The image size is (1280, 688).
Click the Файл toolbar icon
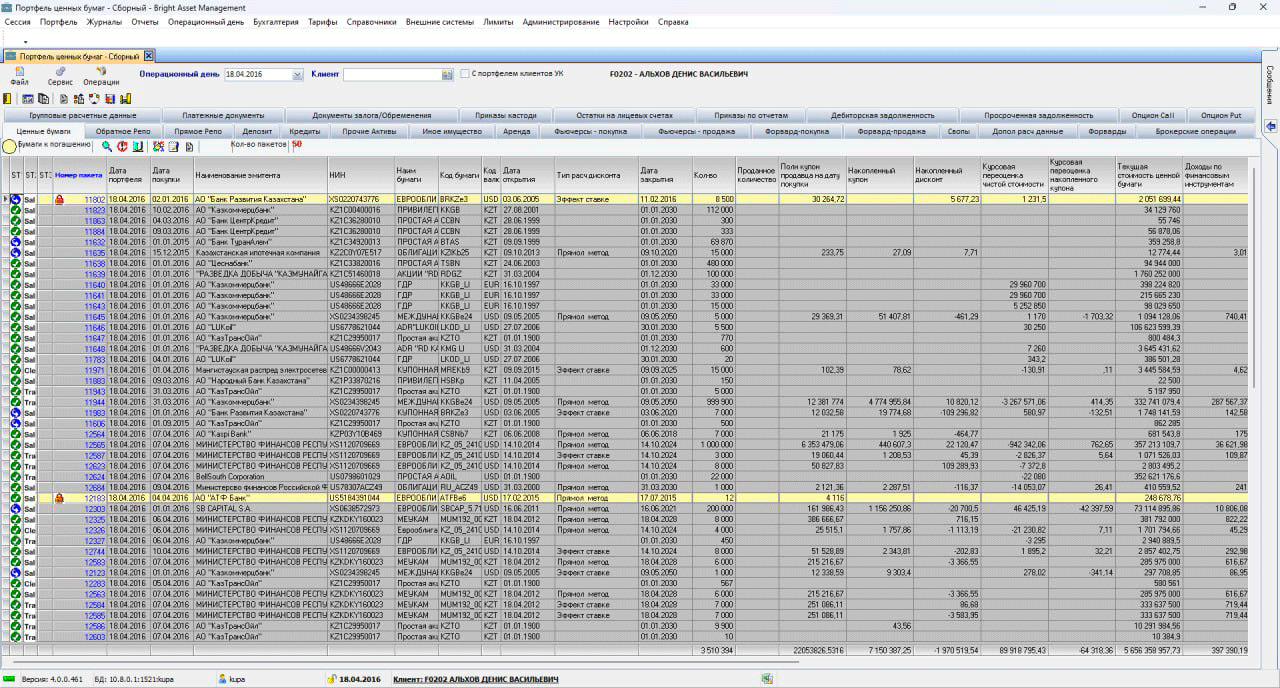[19, 73]
